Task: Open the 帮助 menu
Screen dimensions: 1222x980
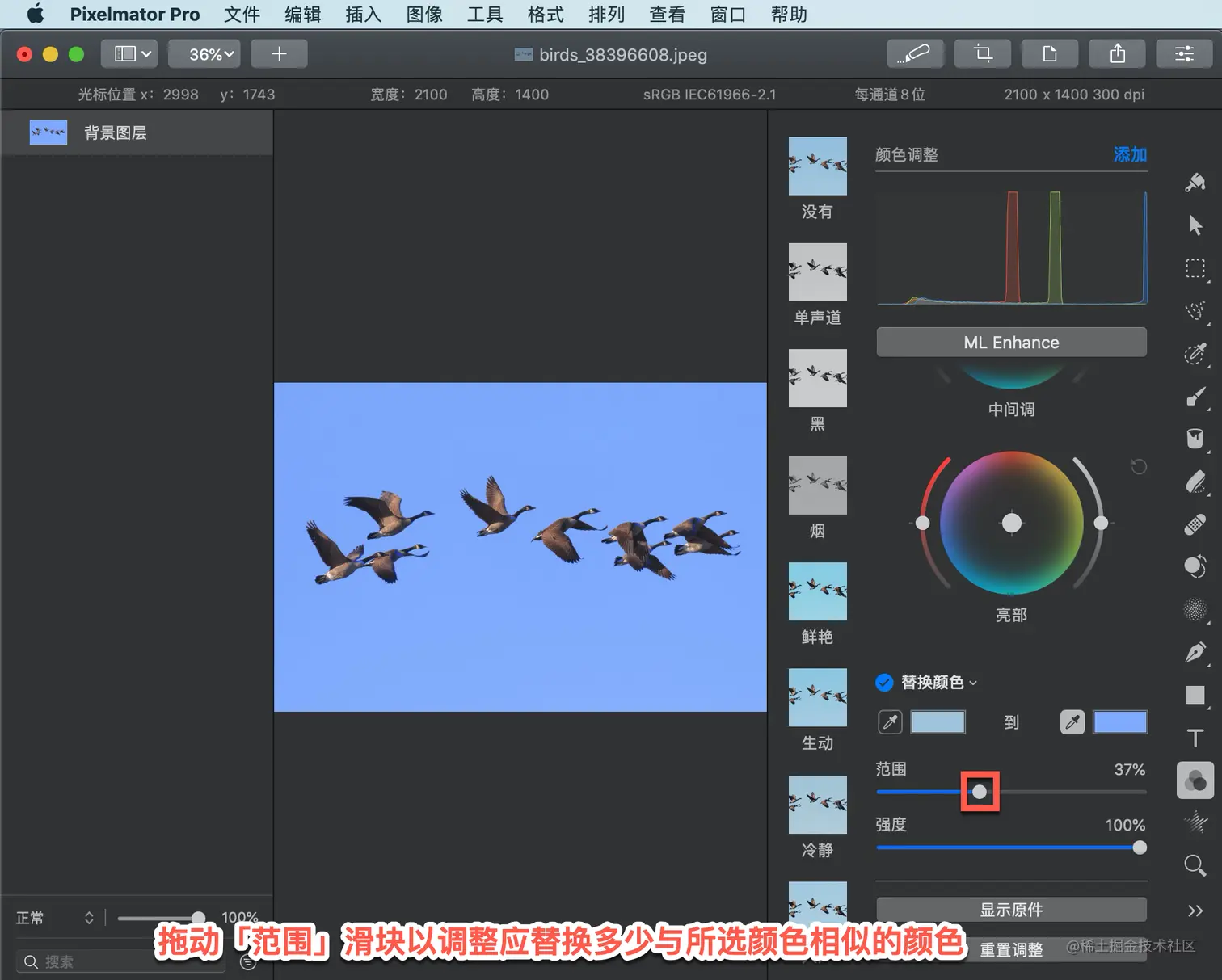Action: click(789, 15)
